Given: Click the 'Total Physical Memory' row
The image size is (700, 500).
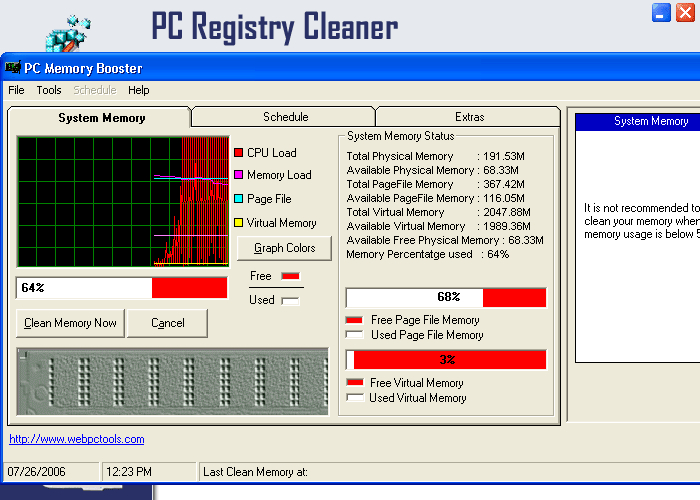Looking at the screenshot, I should click(435, 156).
